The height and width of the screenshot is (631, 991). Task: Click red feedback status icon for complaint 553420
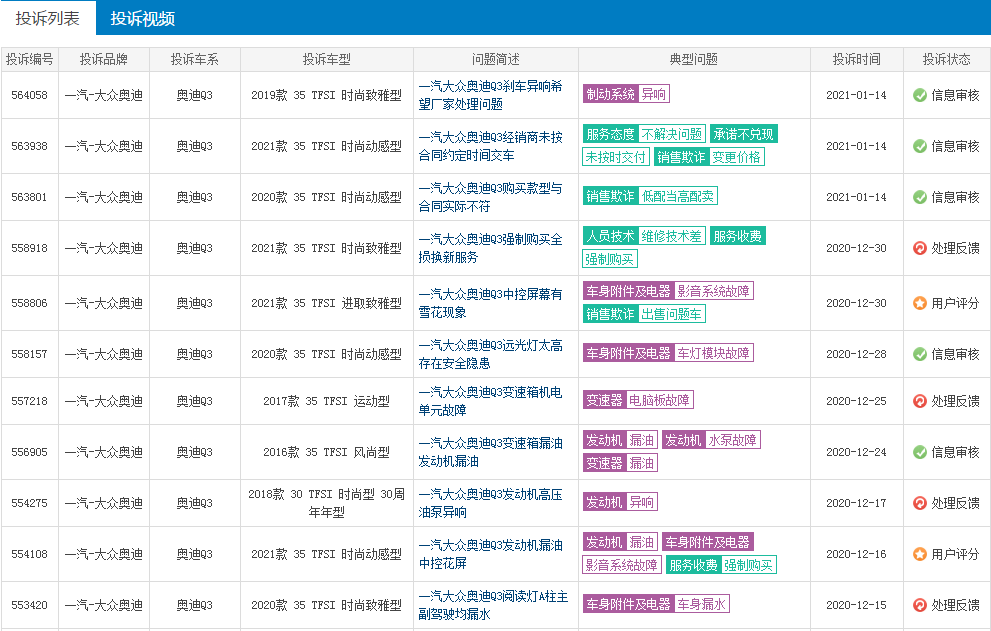920,605
